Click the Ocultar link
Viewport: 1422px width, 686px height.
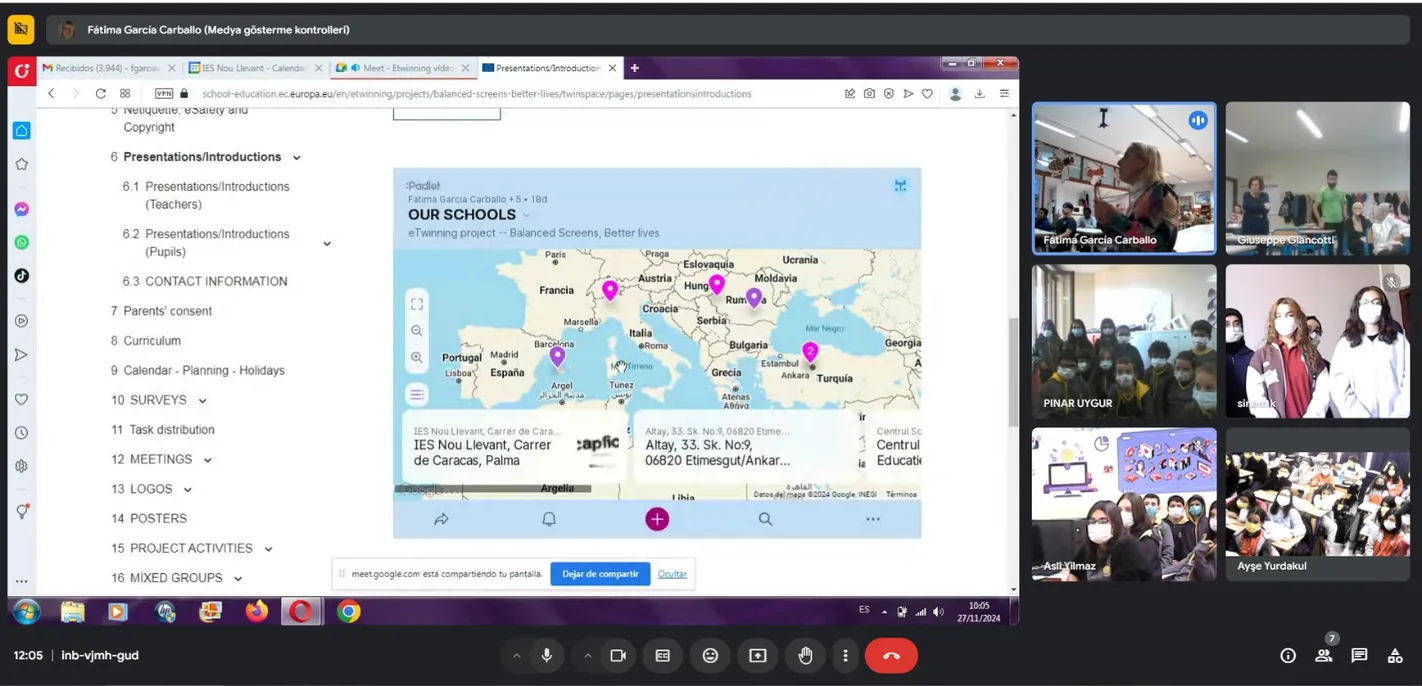[x=672, y=574]
